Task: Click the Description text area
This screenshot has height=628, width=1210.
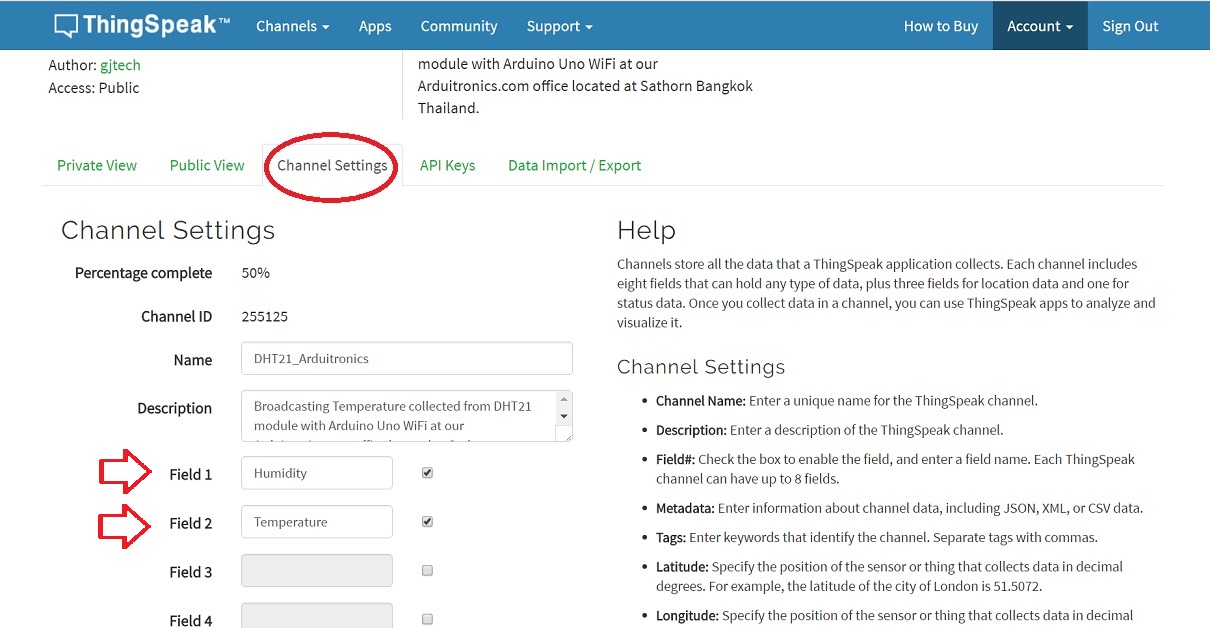Action: tap(407, 416)
